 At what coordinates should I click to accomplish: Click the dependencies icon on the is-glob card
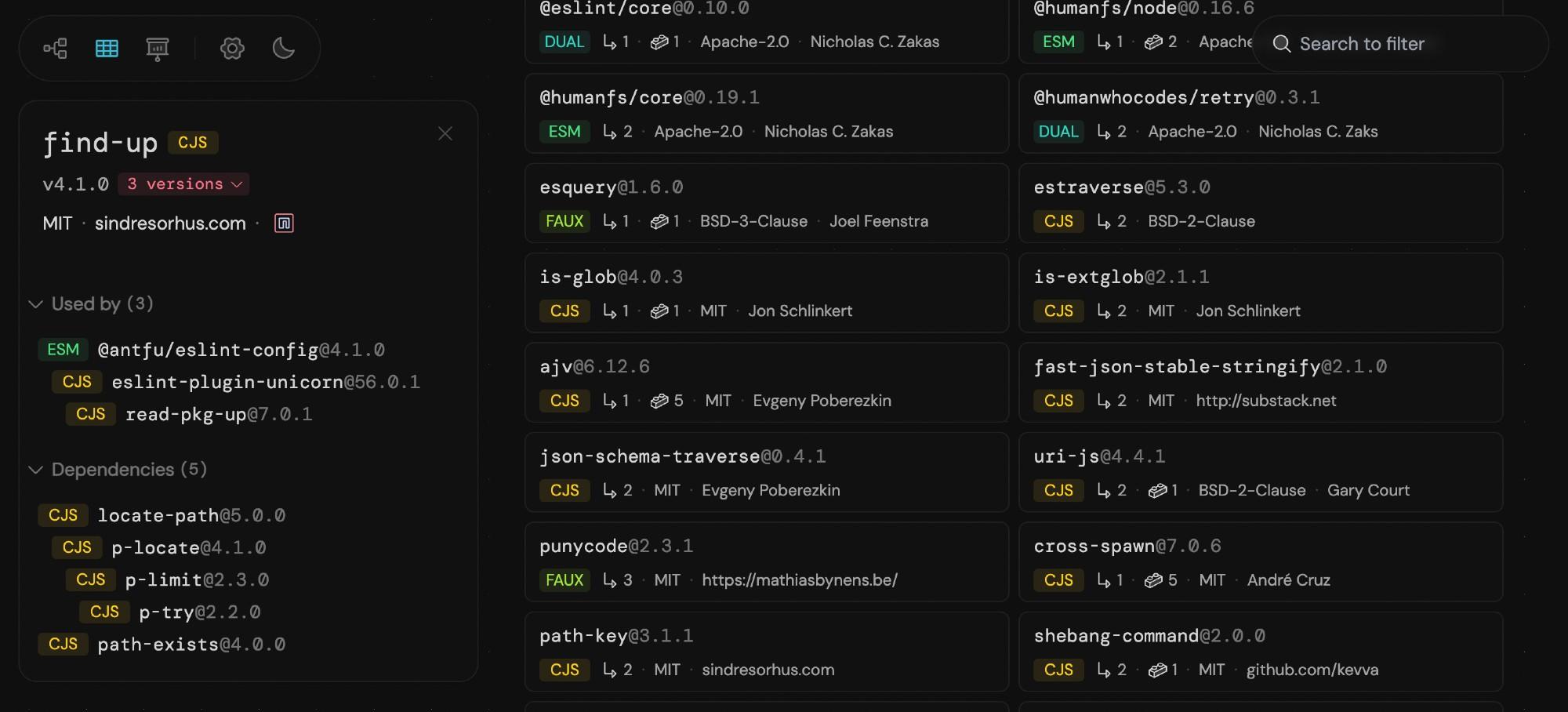(659, 311)
